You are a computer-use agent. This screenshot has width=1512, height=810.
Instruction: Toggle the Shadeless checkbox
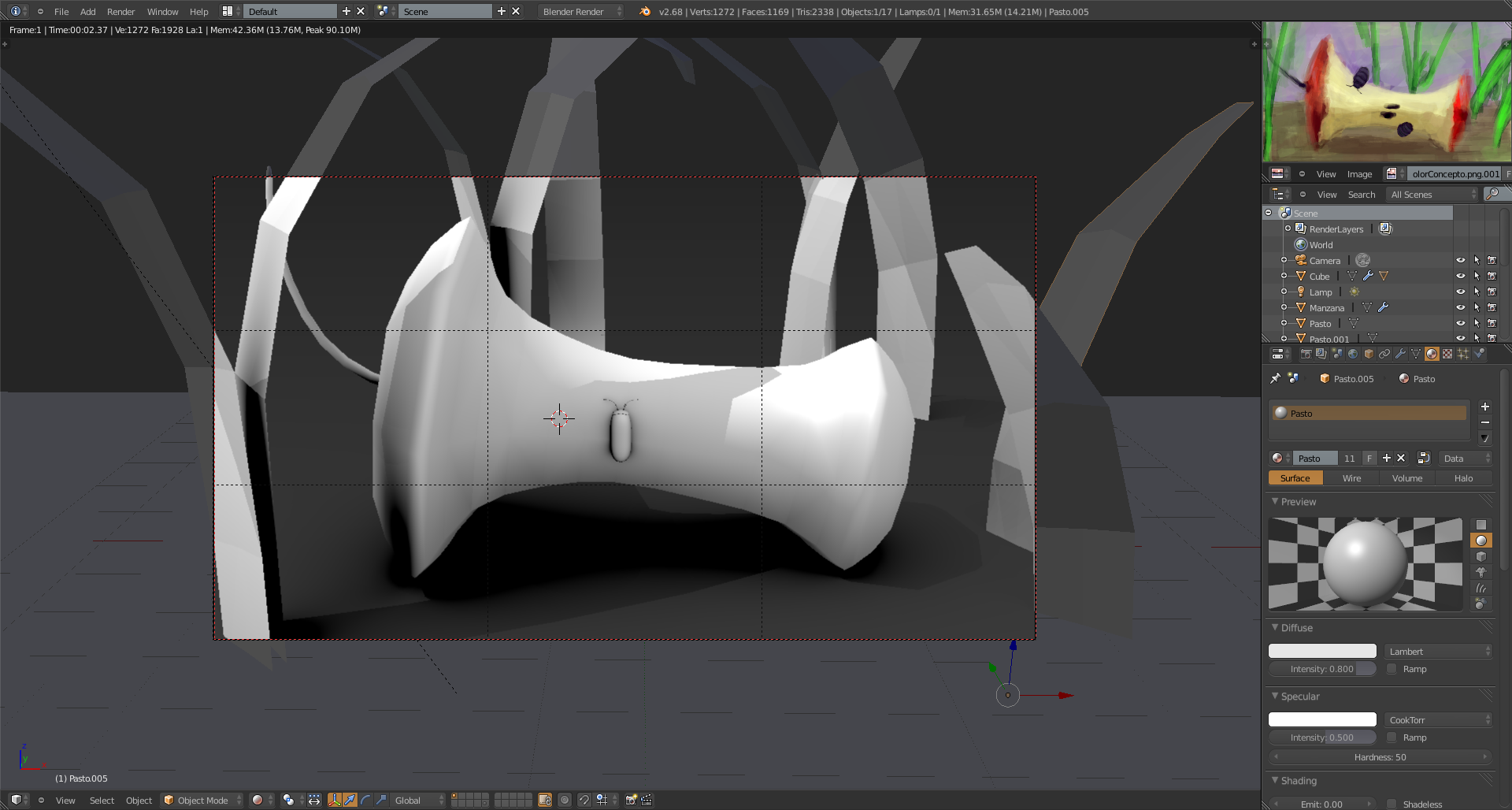(x=1392, y=804)
